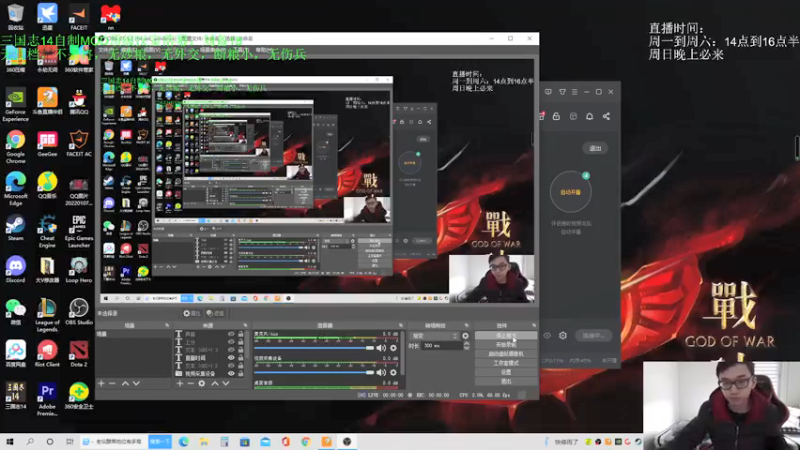Viewport: 800px width, 450px height.
Task: Pop out the 来源 dock panel
Action: [x=245, y=325]
